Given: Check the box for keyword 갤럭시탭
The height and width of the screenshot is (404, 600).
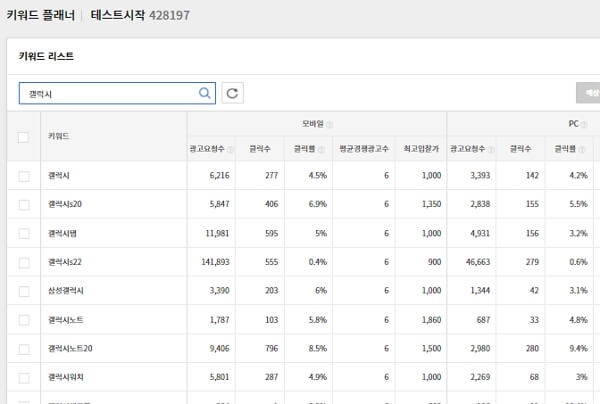Looking at the screenshot, I should pos(24,233).
